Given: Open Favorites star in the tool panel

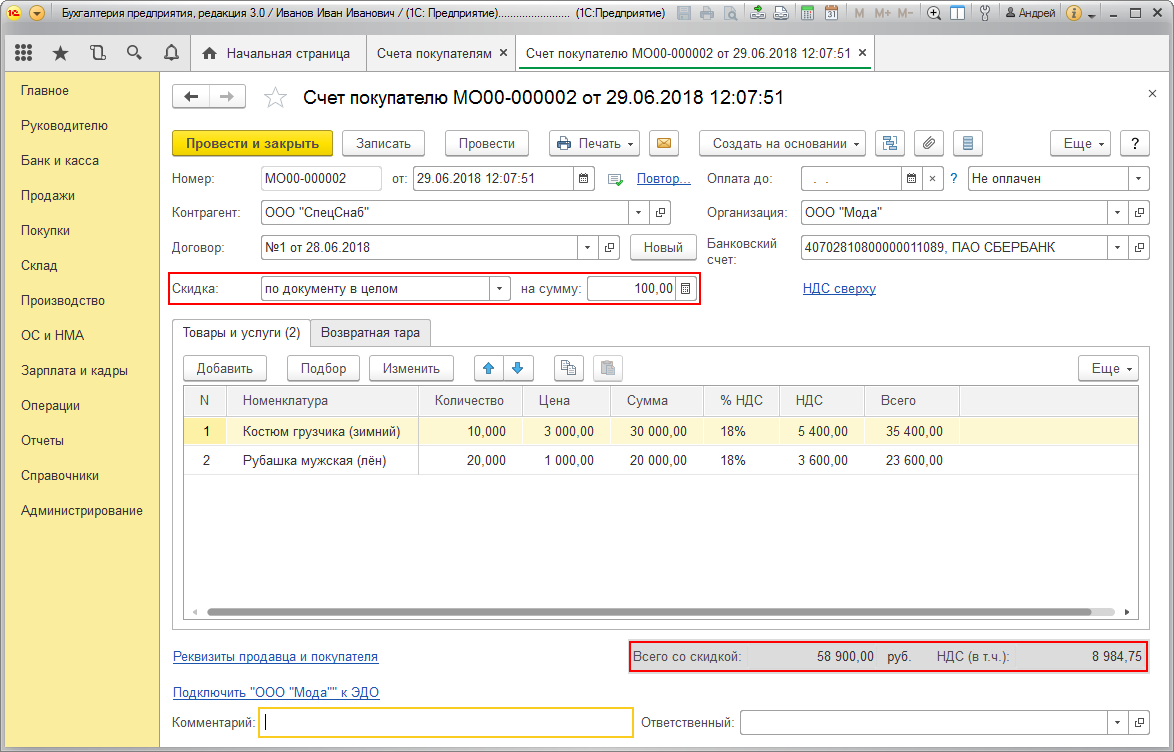Looking at the screenshot, I should click(x=60, y=53).
